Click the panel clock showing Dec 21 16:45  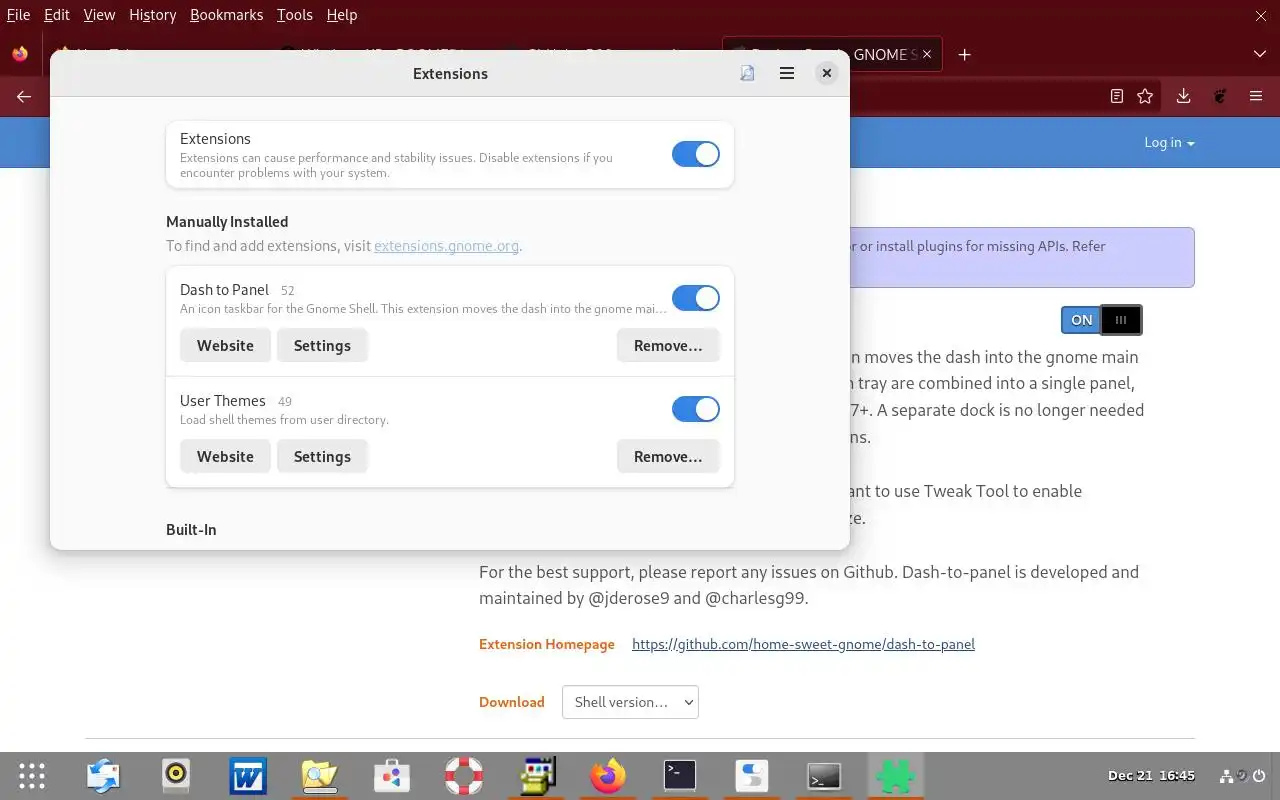tap(1151, 776)
